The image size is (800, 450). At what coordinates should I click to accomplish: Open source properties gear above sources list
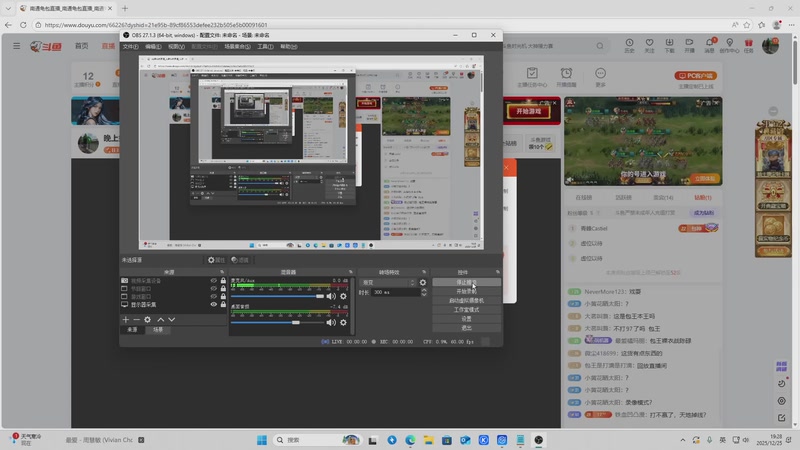(x=216, y=260)
